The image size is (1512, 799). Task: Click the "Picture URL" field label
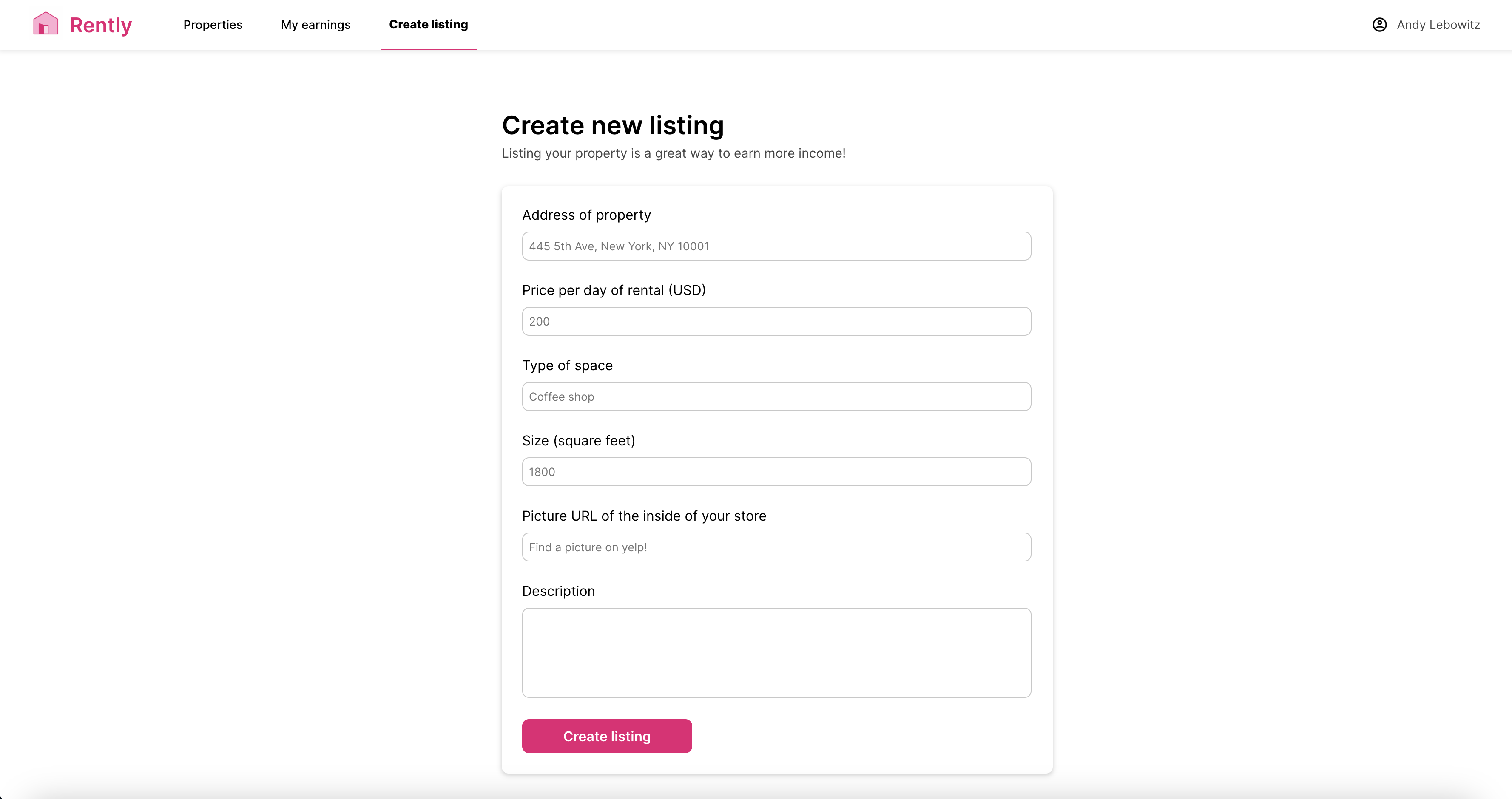[x=644, y=516]
